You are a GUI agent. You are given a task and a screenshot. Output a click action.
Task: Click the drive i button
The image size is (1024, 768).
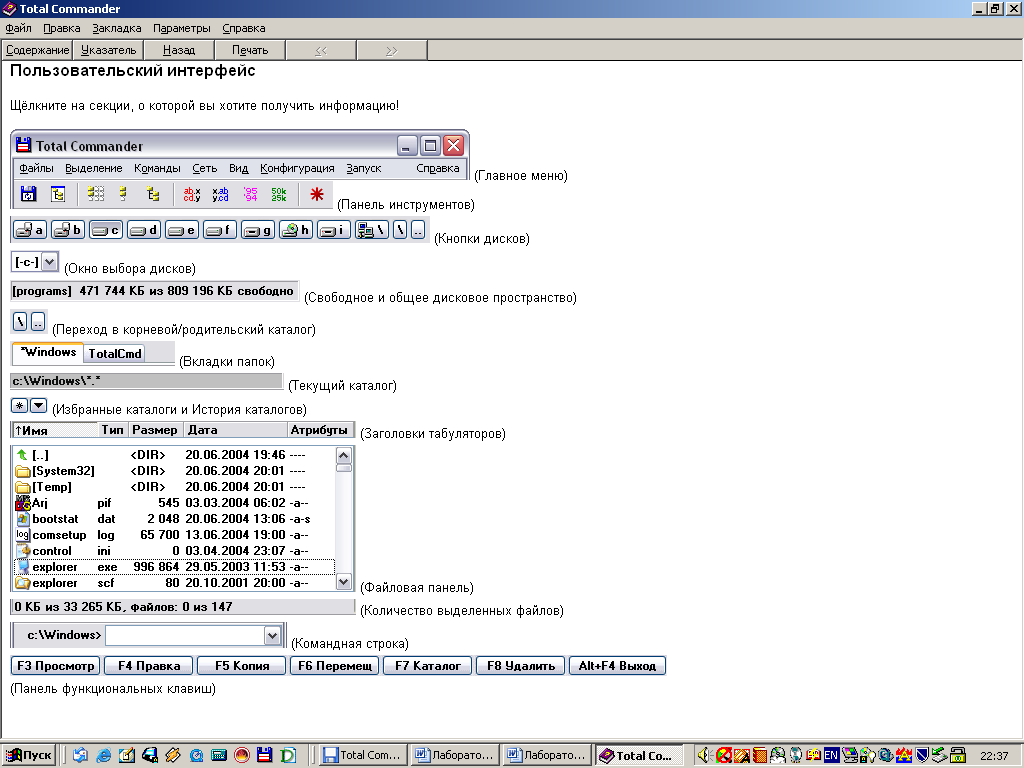(x=334, y=230)
